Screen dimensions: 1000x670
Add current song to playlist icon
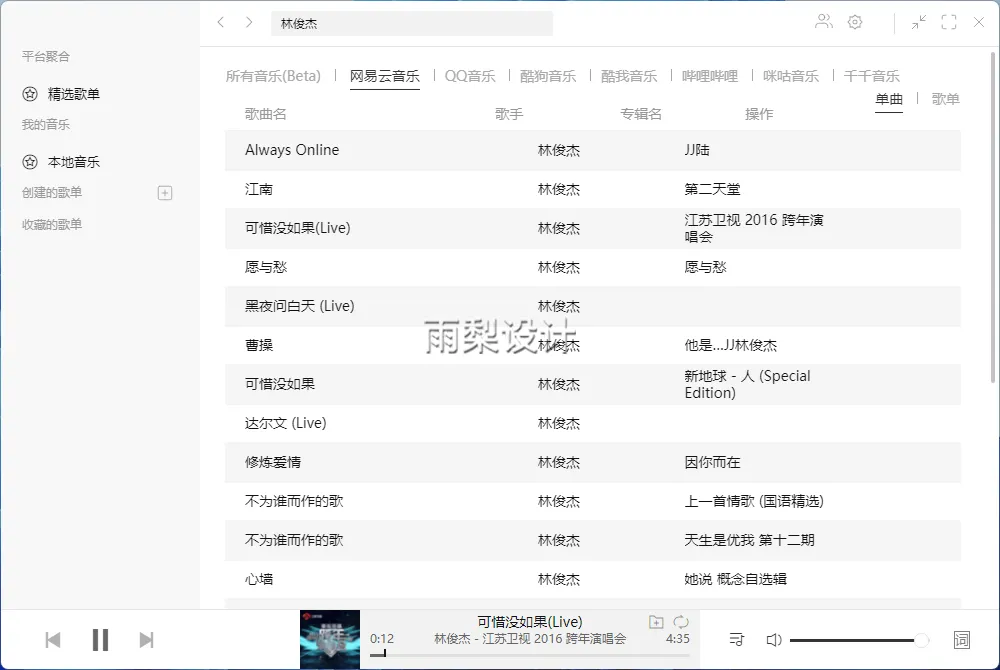coord(656,622)
